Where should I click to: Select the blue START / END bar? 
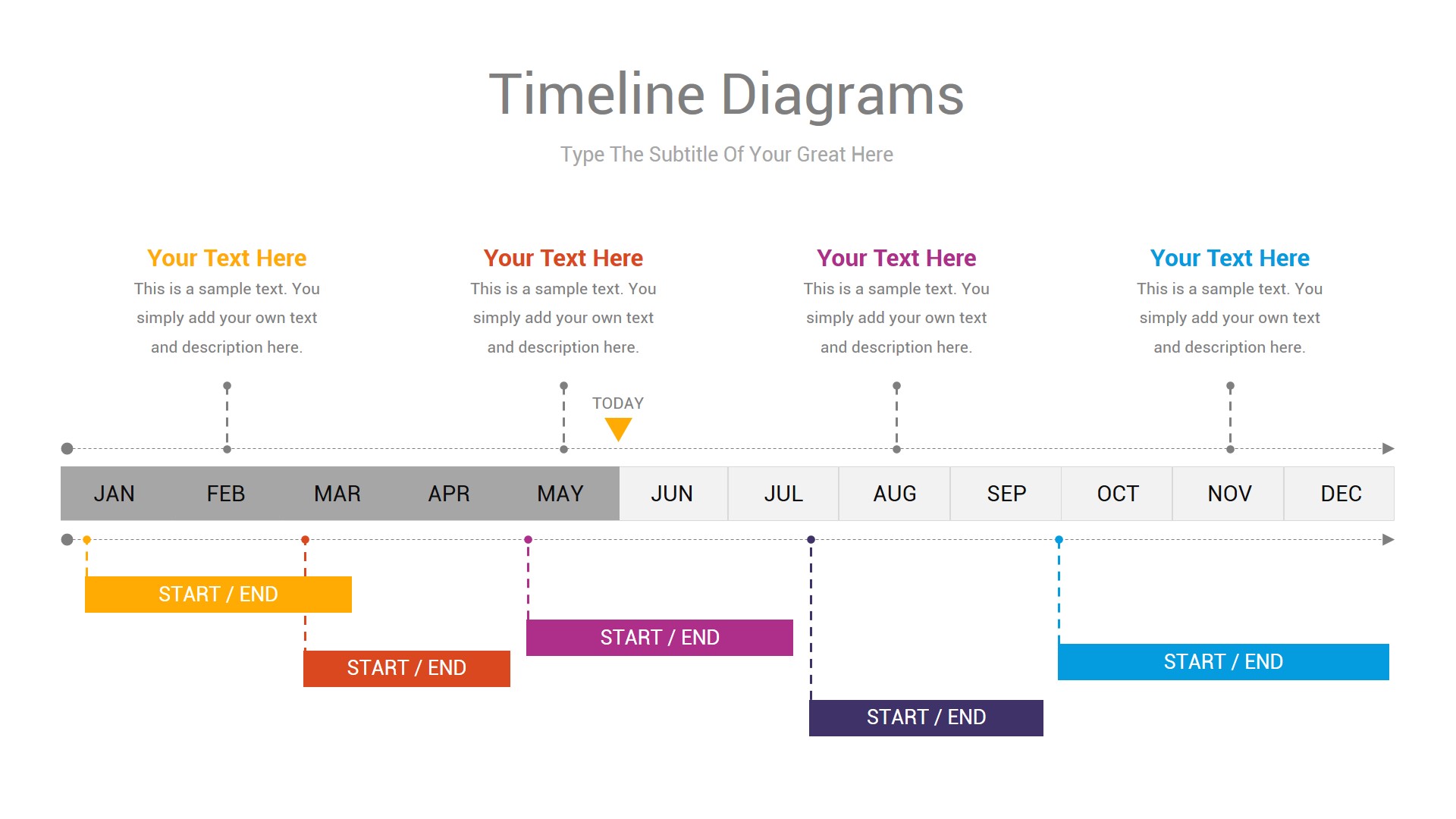click(x=1223, y=662)
